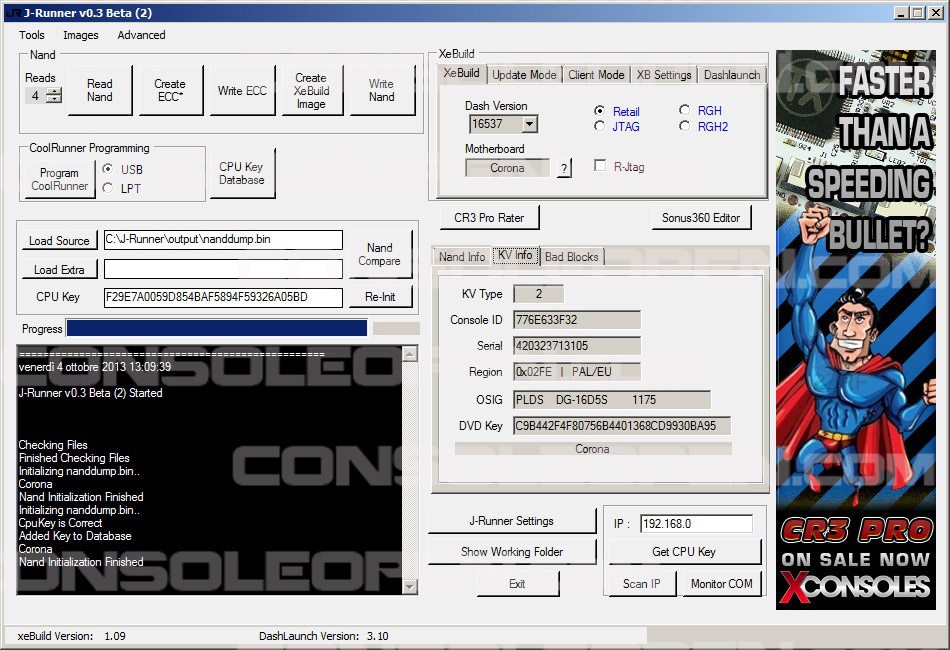950x650 pixels.
Task: Select LPT programming mode
Action: (x=108, y=188)
